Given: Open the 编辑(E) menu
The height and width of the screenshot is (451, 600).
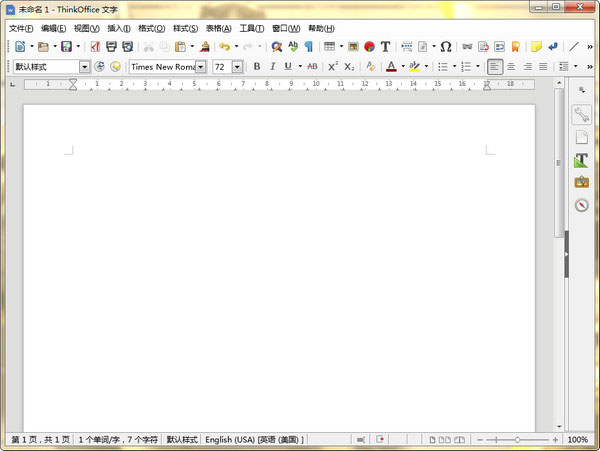Looking at the screenshot, I should point(54,28).
